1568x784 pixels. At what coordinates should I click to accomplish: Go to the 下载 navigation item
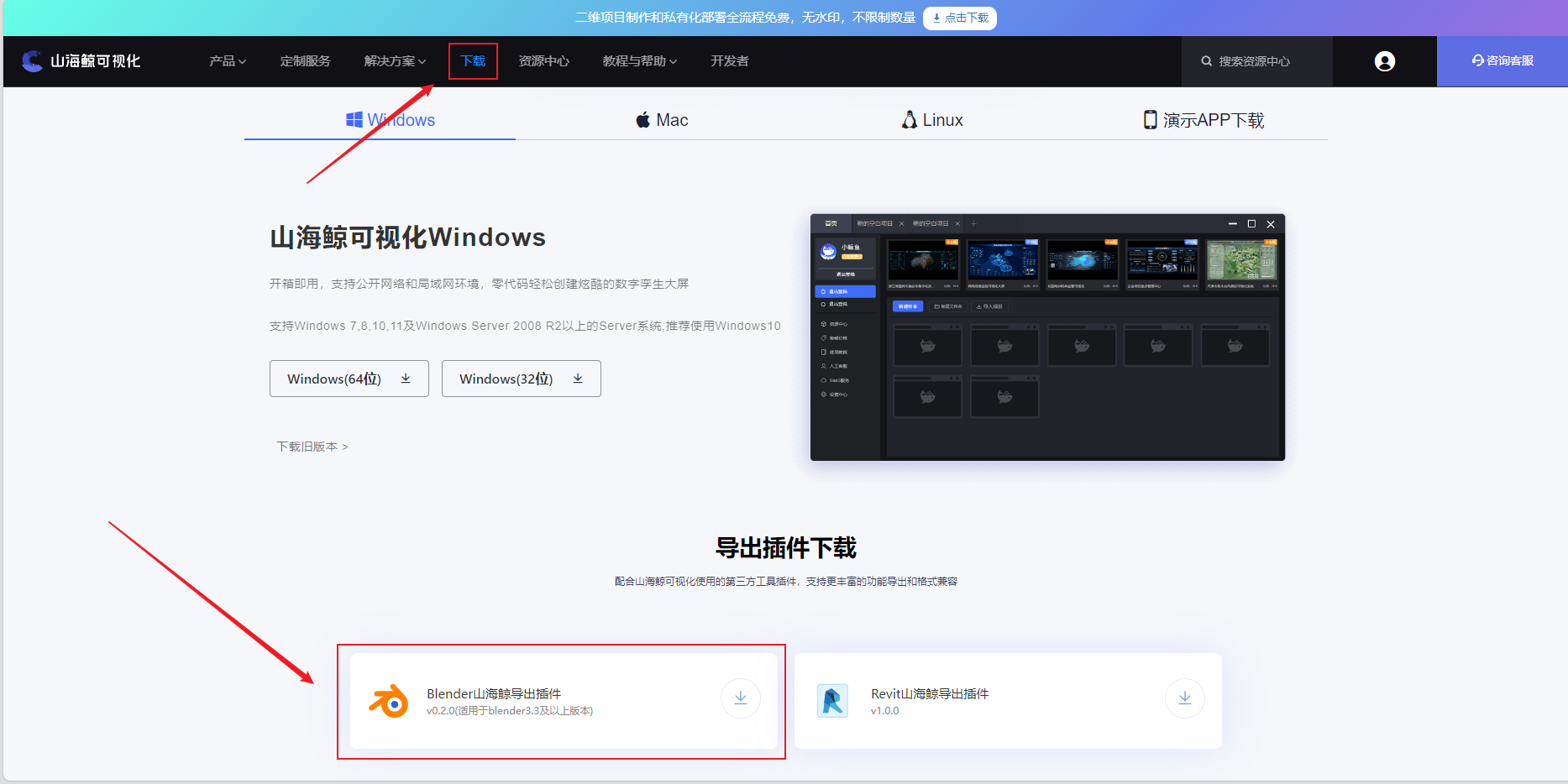point(473,61)
